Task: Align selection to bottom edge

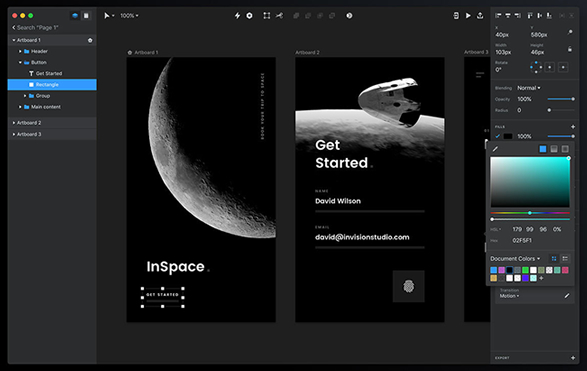Action: click(x=549, y=16)
